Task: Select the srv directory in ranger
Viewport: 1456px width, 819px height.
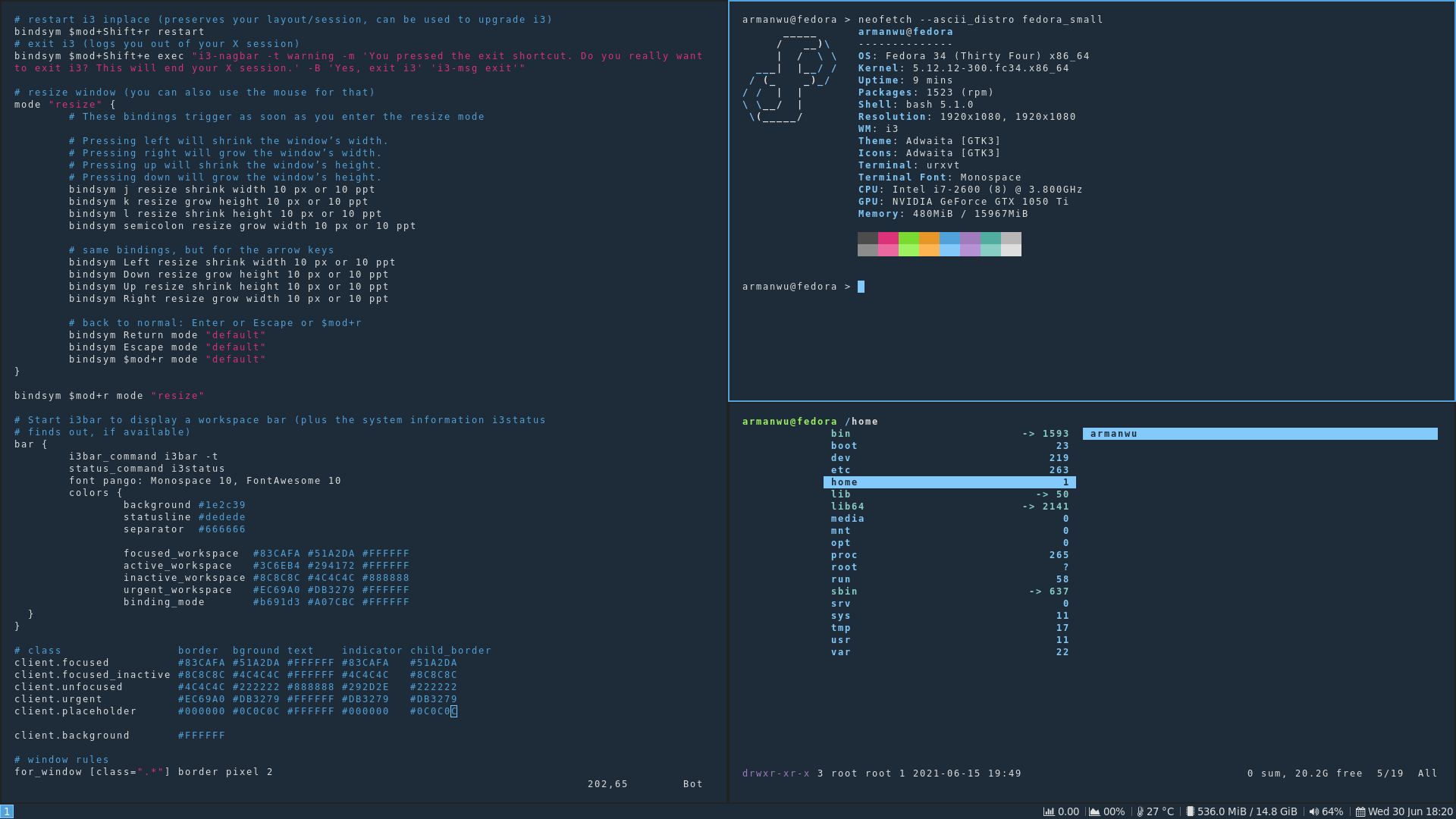Action: point(949,604)
